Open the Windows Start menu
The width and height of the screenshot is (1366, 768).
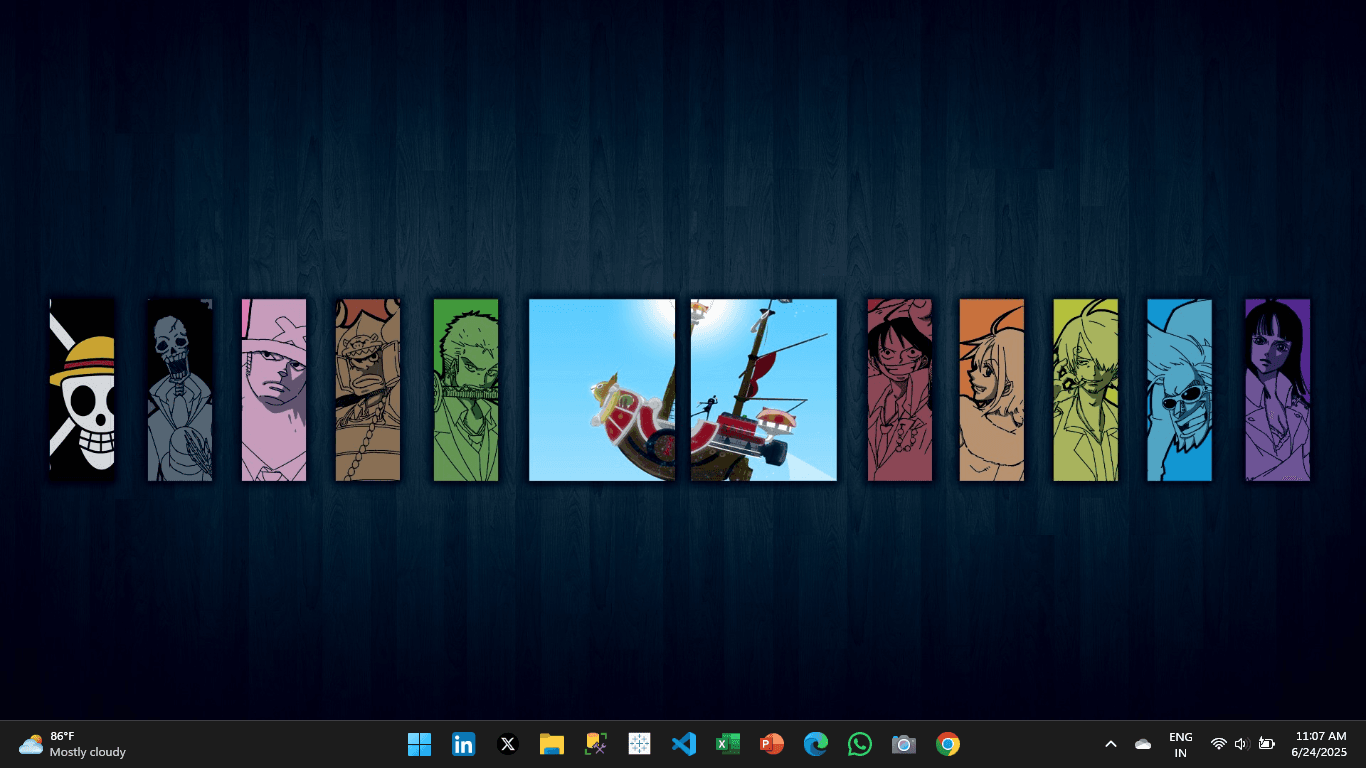[x=419, y=744]
